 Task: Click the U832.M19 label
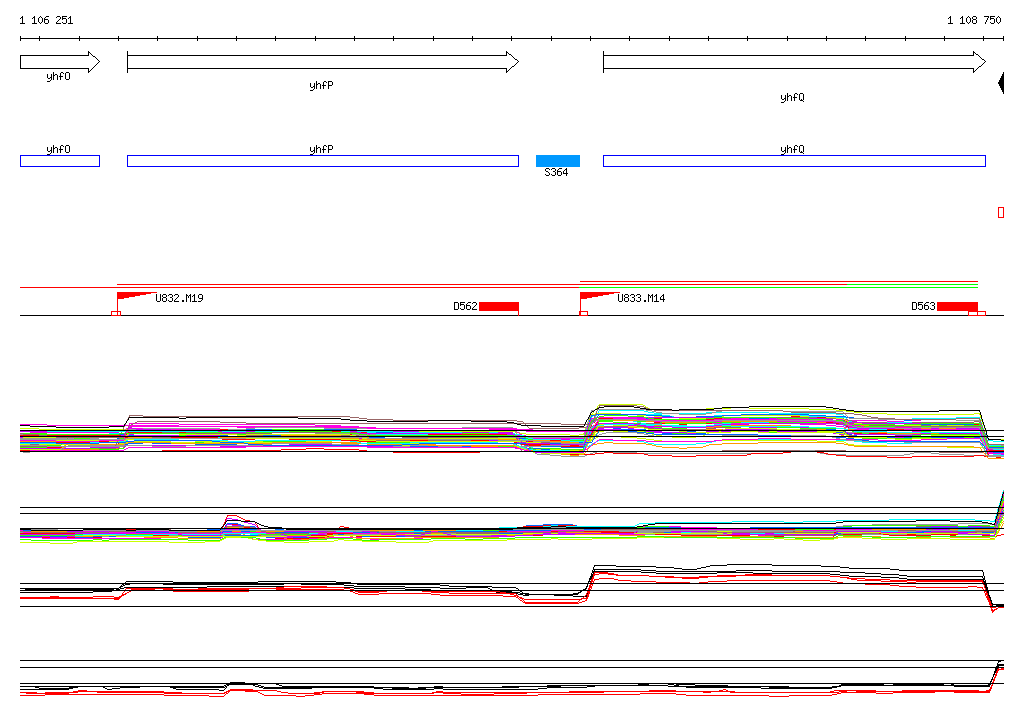179,299
